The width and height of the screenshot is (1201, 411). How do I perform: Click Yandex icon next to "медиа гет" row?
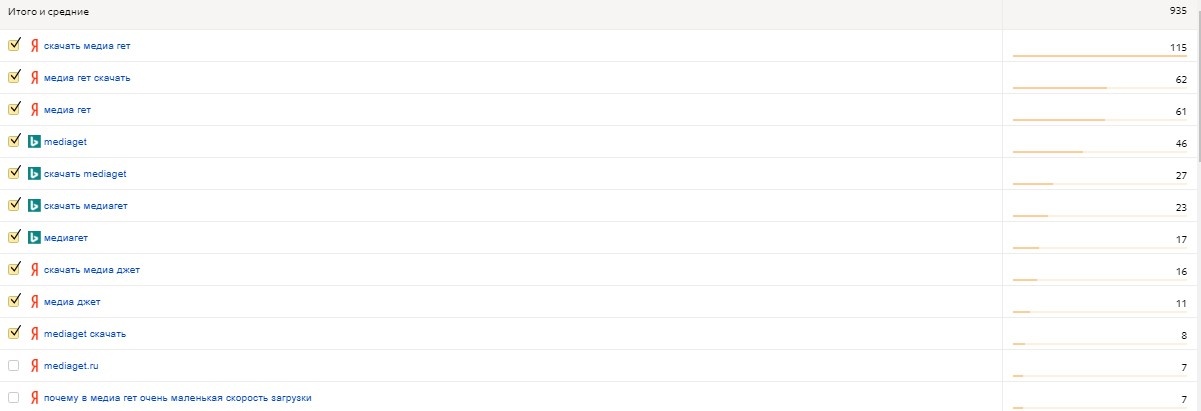(34, 110)
